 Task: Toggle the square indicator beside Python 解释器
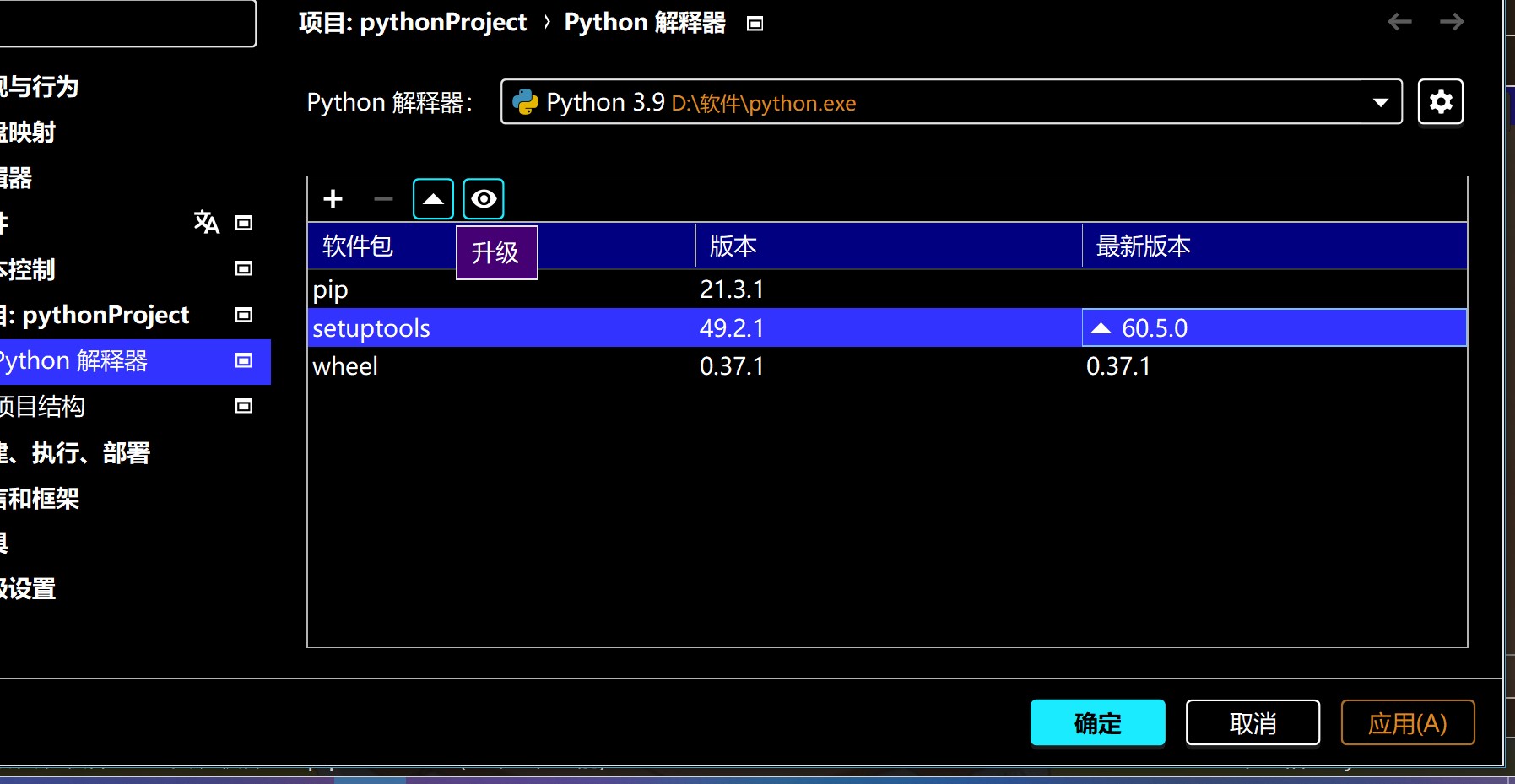(242, 361)
